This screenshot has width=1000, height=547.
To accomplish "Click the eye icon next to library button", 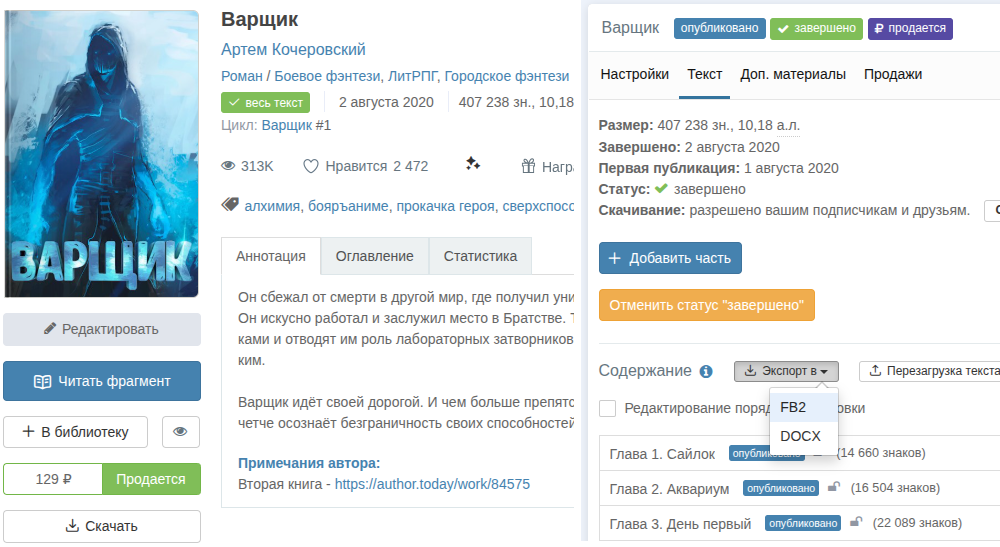I will pos(180,432).
